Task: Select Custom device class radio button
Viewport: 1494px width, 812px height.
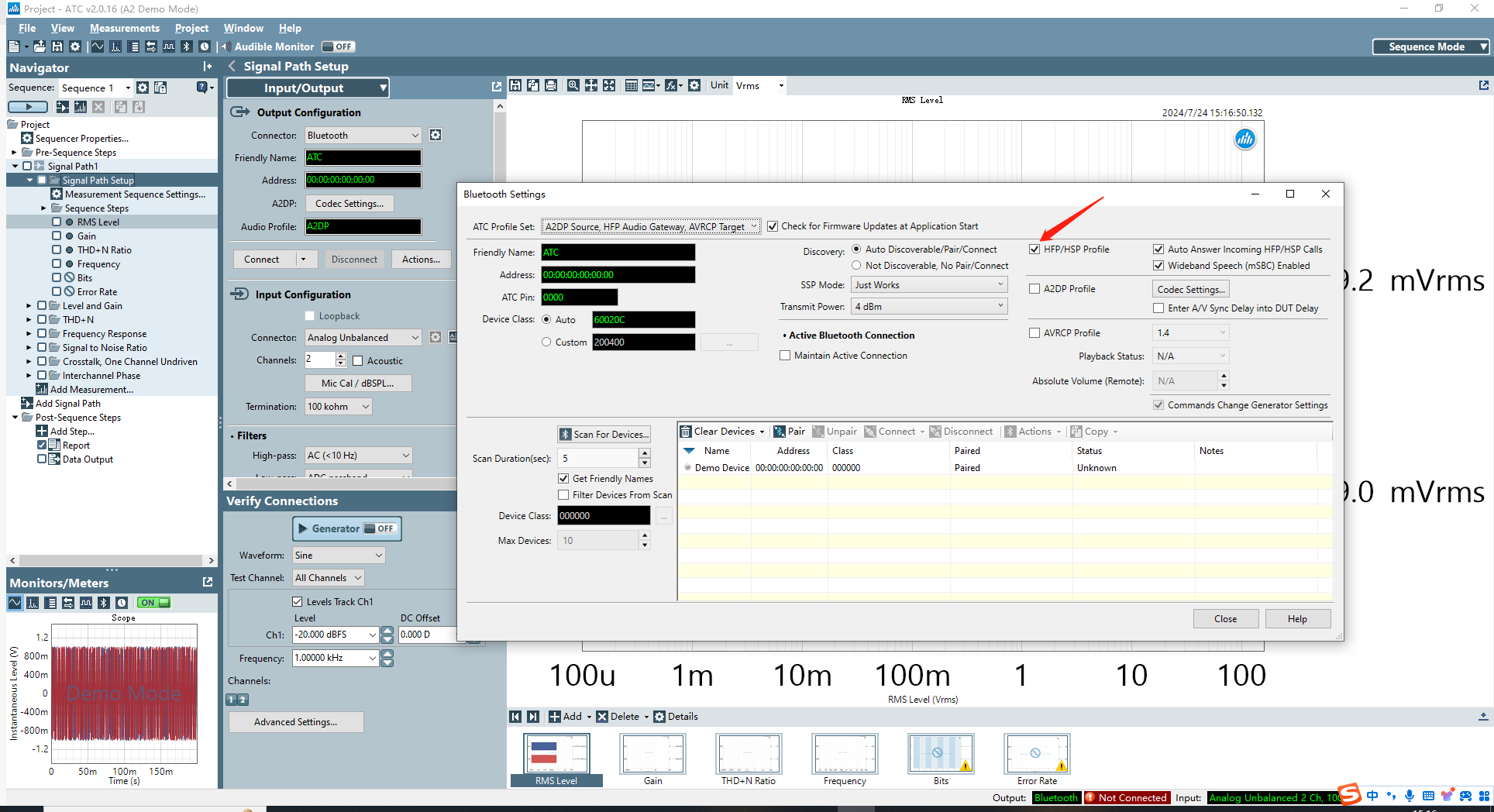Action: pyautogui.click(x=546, y=342)
